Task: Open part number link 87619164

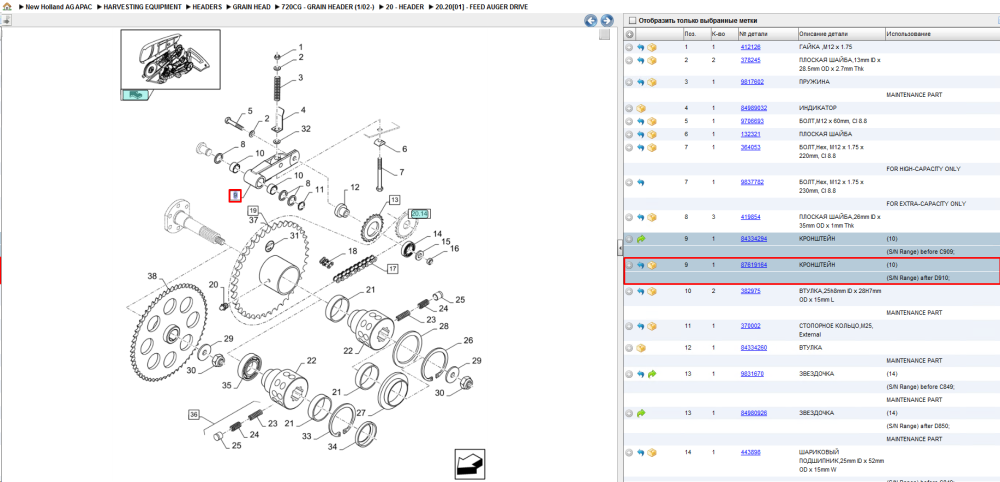Action: point(753,265)
